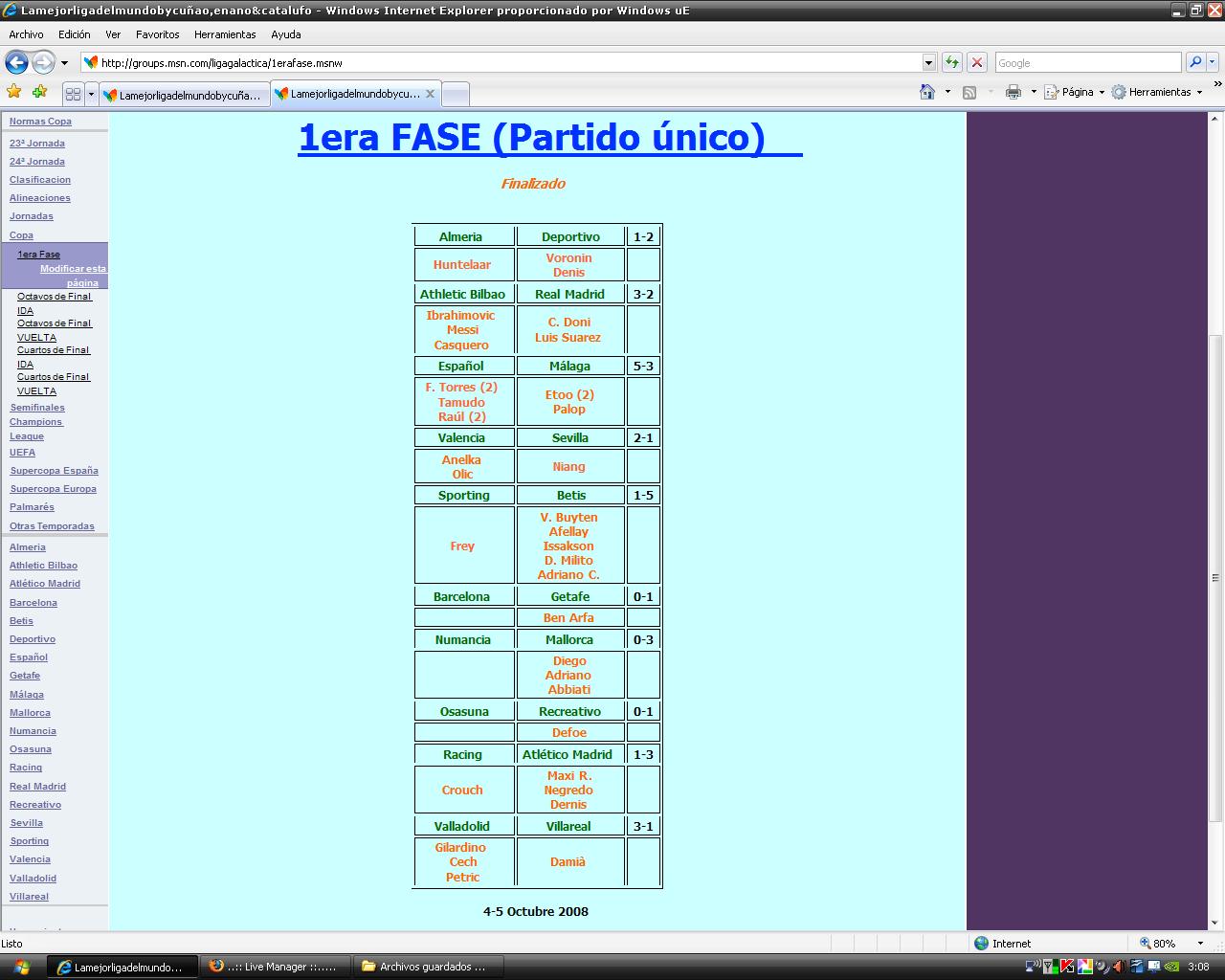Open the Home button dropdown arrow
The height and width of the screenshot is (980, 1225).
947,92
